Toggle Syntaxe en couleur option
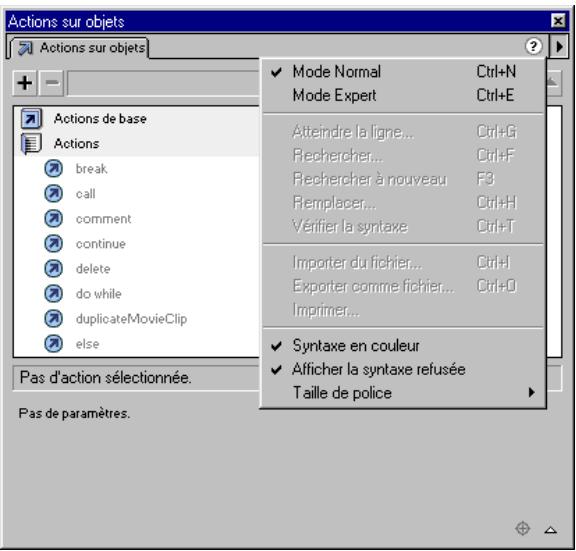 (403, 346)
